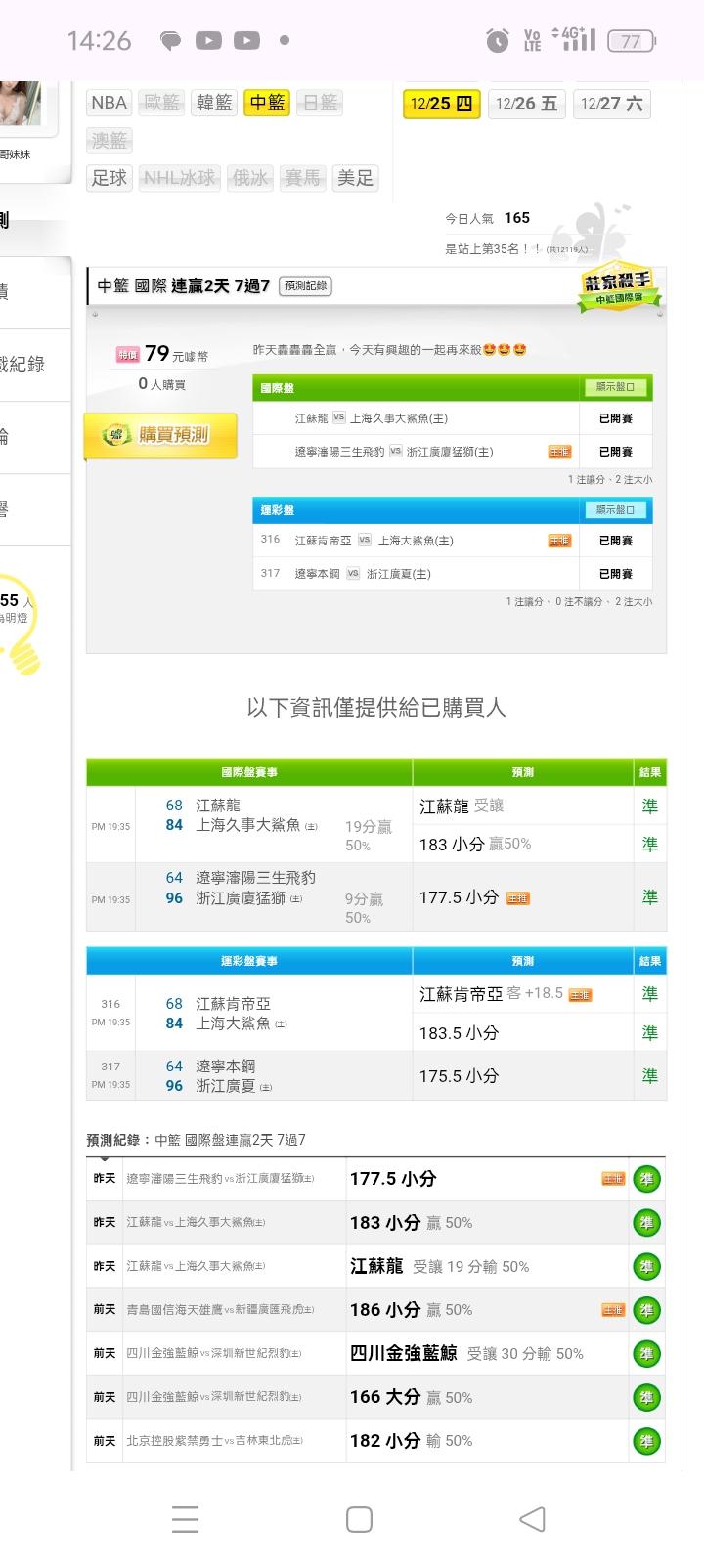Click 已開賽 status for match 317

click(x=616, y=574)
